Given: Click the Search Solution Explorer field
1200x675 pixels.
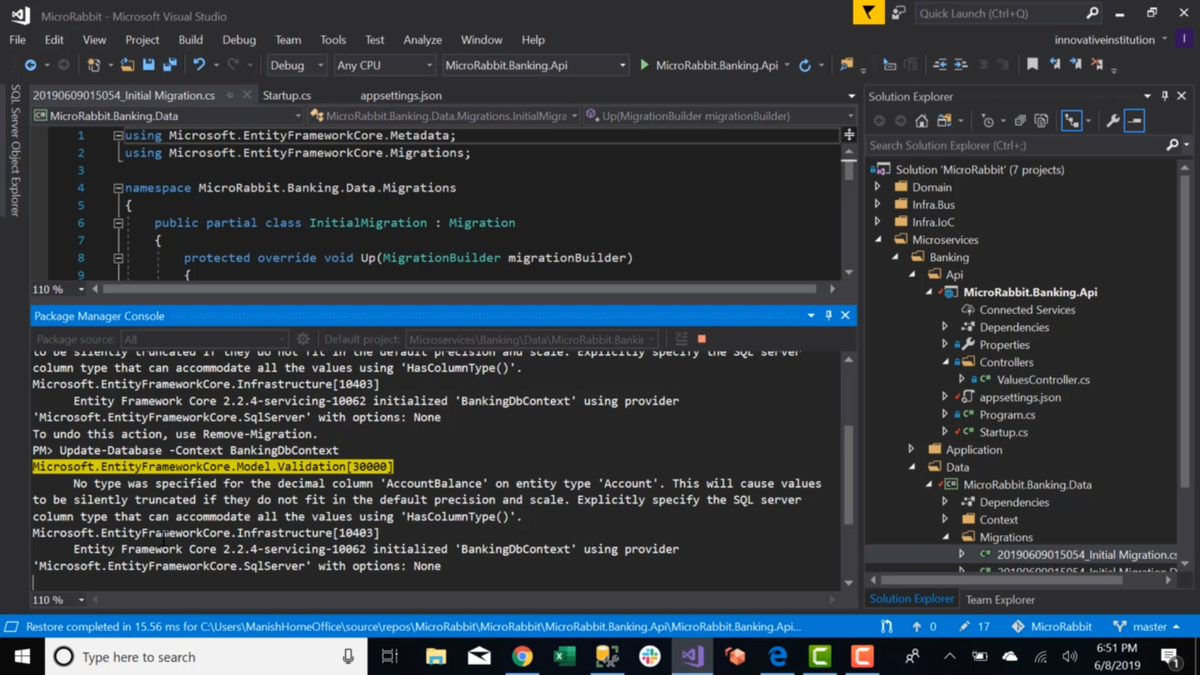Looking at the screenshot, I should click(x=1018, y=145).
